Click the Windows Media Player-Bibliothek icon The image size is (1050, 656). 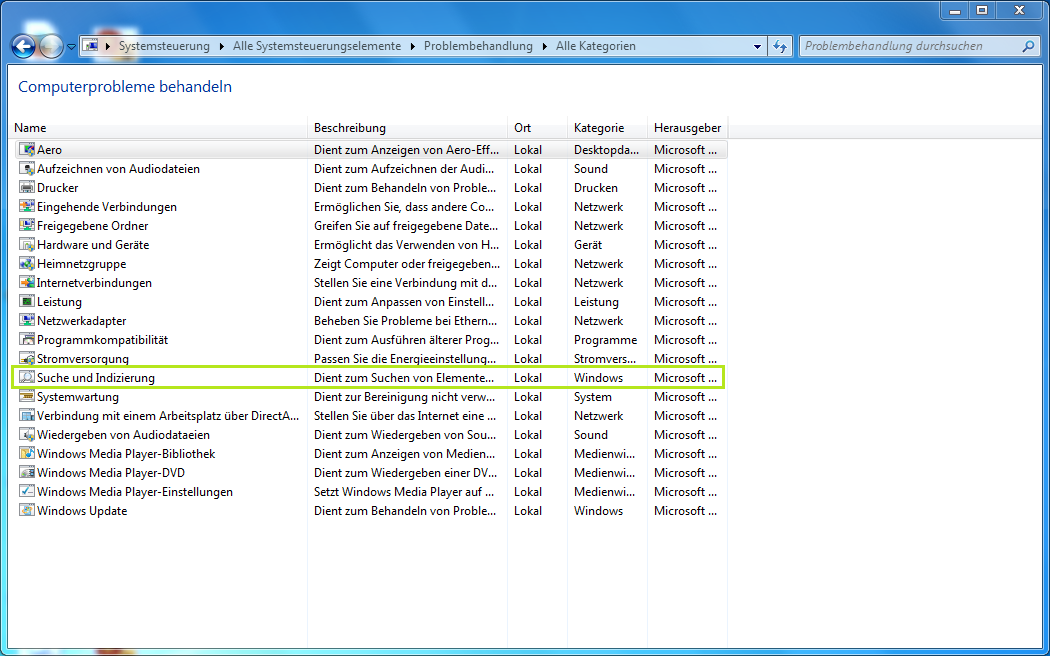point(27,453)
